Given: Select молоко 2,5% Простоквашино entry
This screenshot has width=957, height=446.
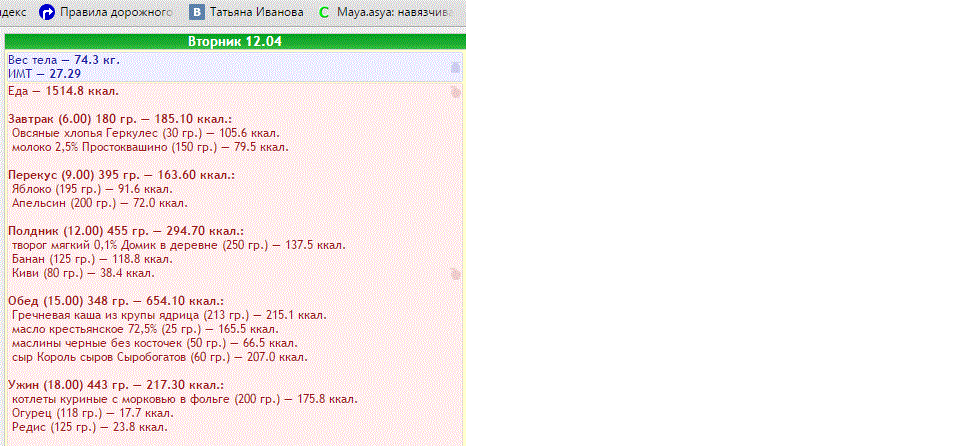Looking at the screenshot, I should (x=150, y=147).
